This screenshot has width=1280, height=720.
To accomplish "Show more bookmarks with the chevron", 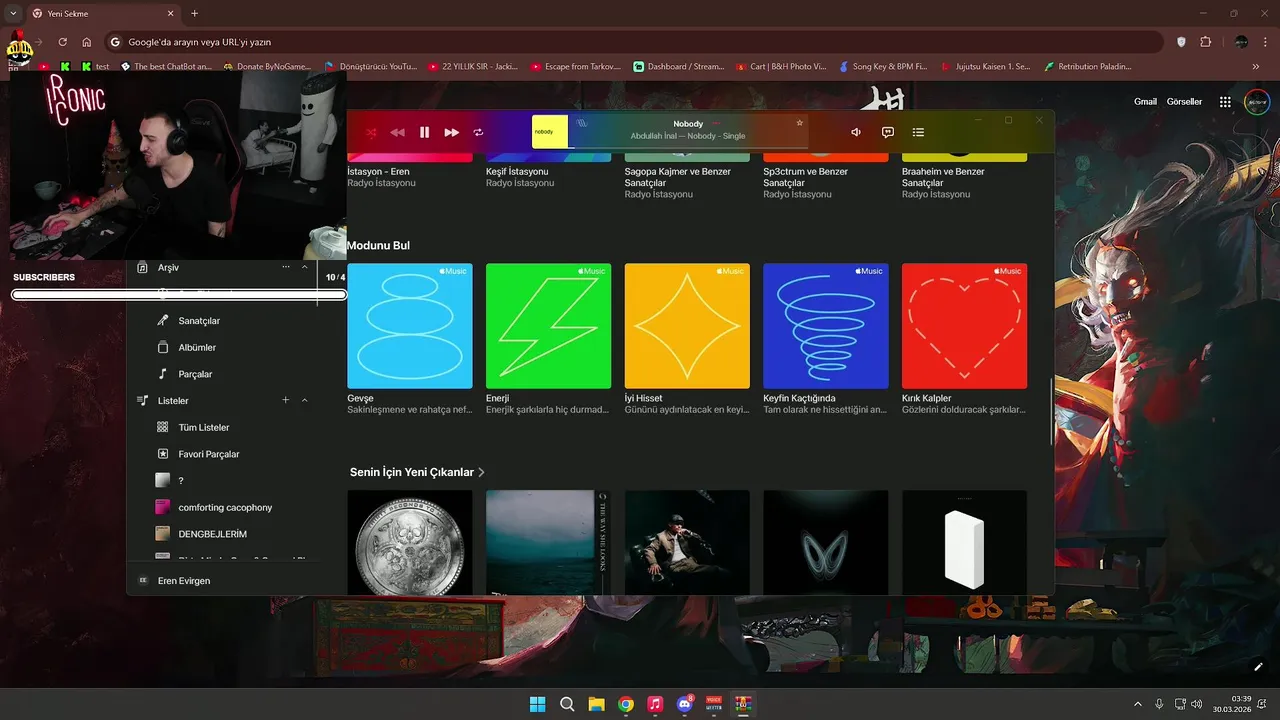I will (1256, 67).
